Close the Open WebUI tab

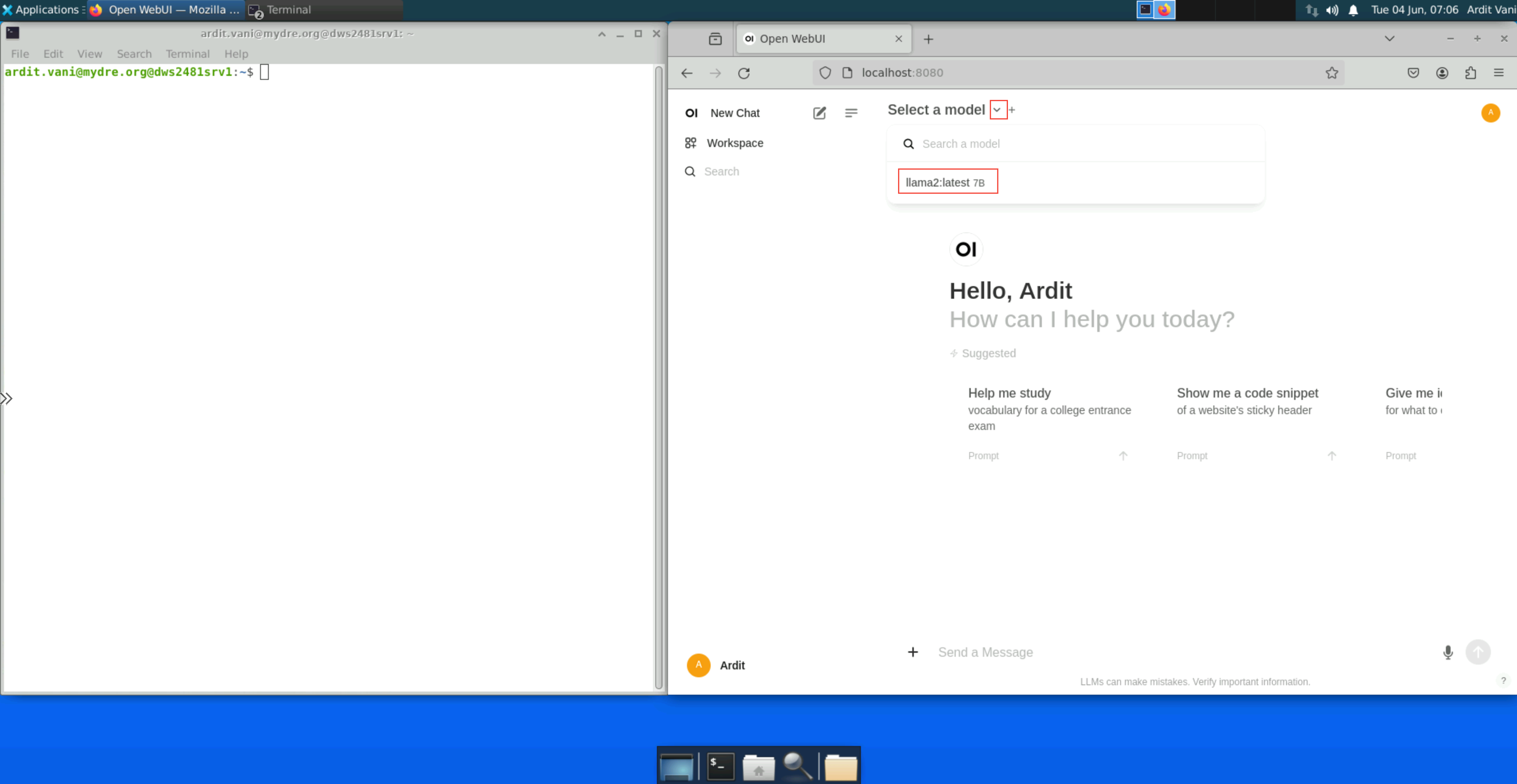[x=898, y=39]
